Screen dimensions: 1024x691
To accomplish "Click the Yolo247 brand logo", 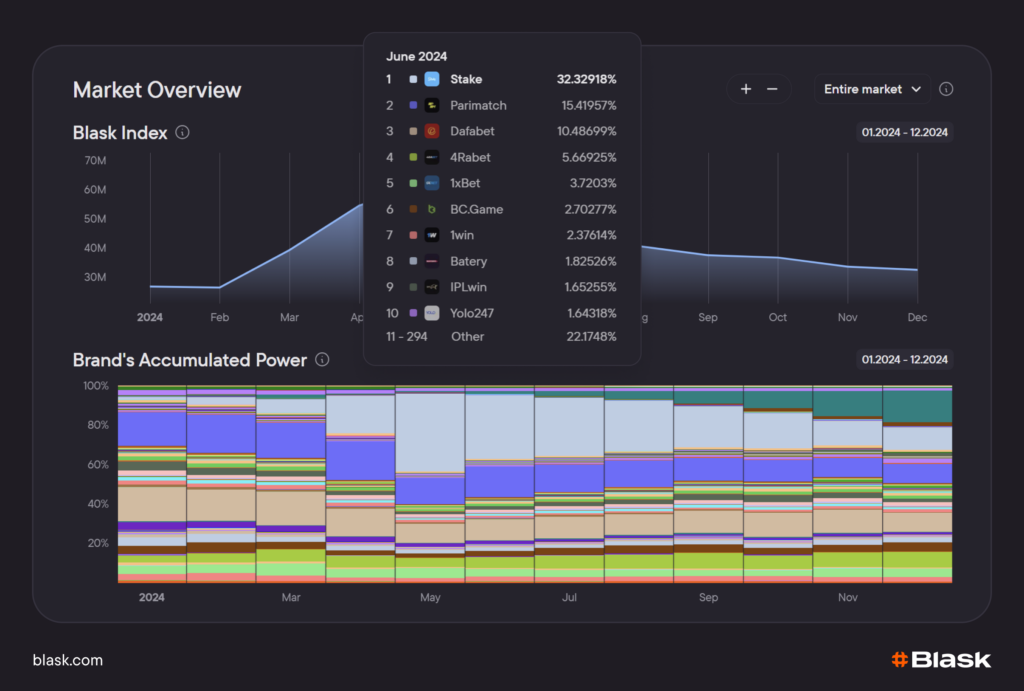I will pos(432,313).
